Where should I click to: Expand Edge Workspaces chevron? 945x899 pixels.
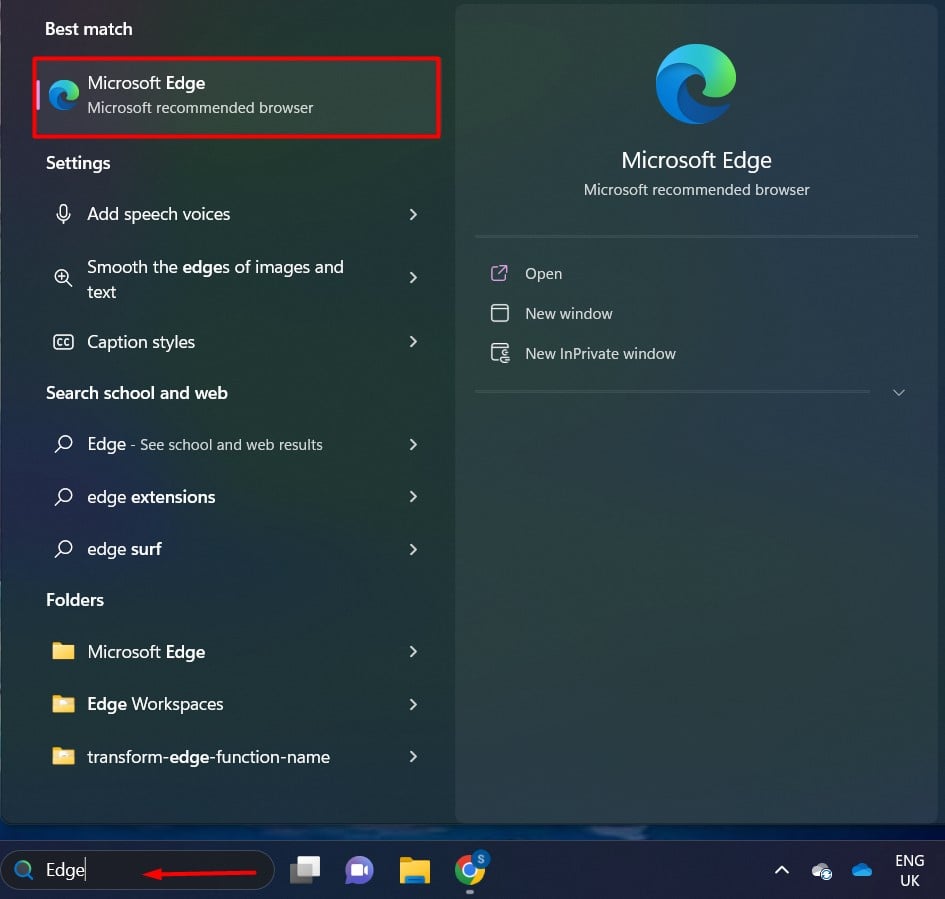pos(413,704)
